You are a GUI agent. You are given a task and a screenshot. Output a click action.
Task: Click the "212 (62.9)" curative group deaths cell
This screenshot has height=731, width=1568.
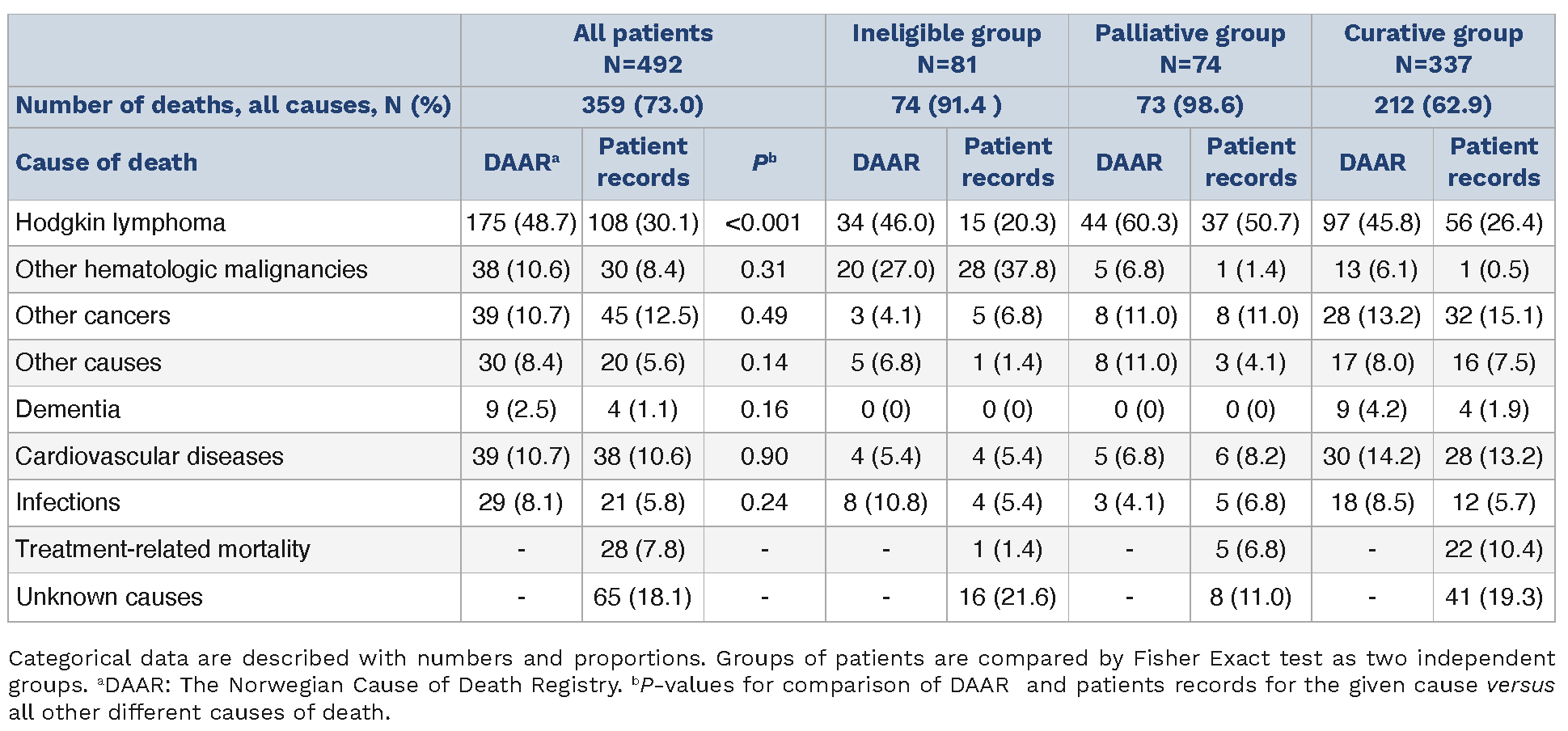pos(1433,105)
